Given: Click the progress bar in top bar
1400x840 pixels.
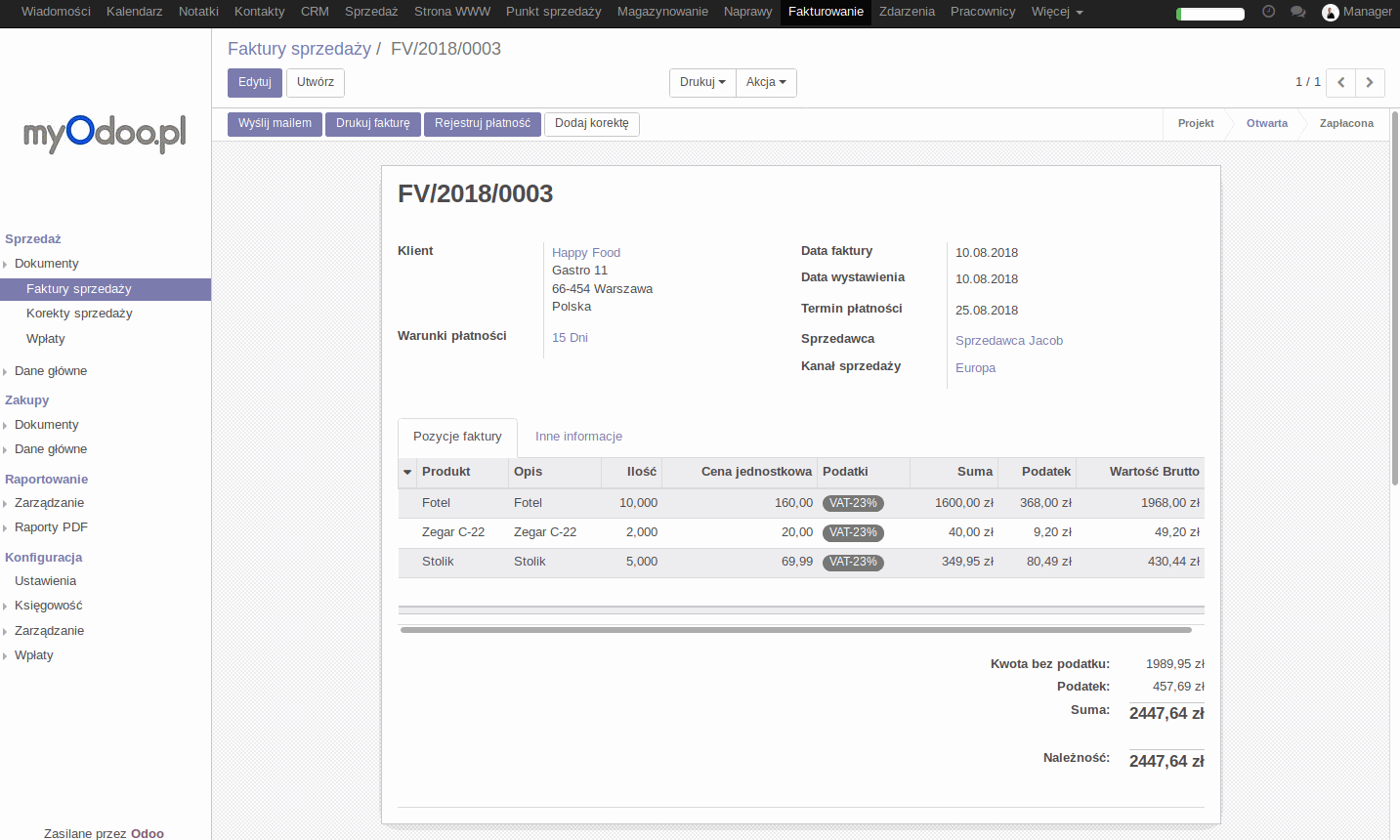Looking at the screenshot, I should [1210, 14].
